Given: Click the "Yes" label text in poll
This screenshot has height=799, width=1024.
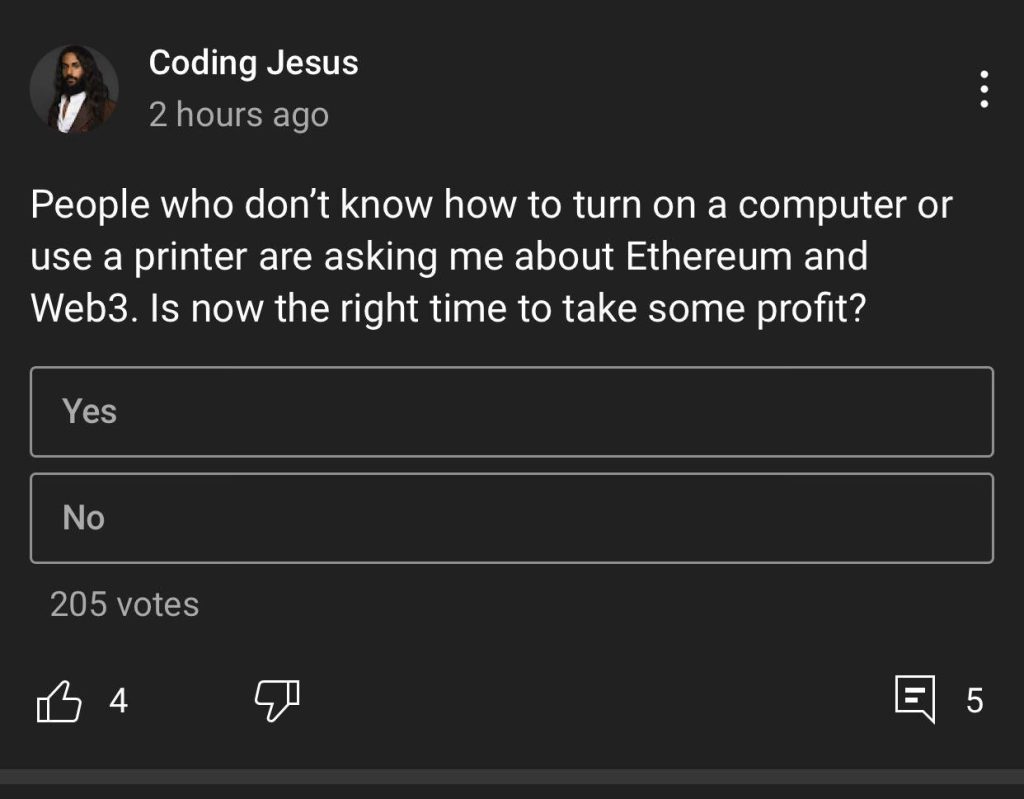Looking at the screenshot, I should click(89, 412).
